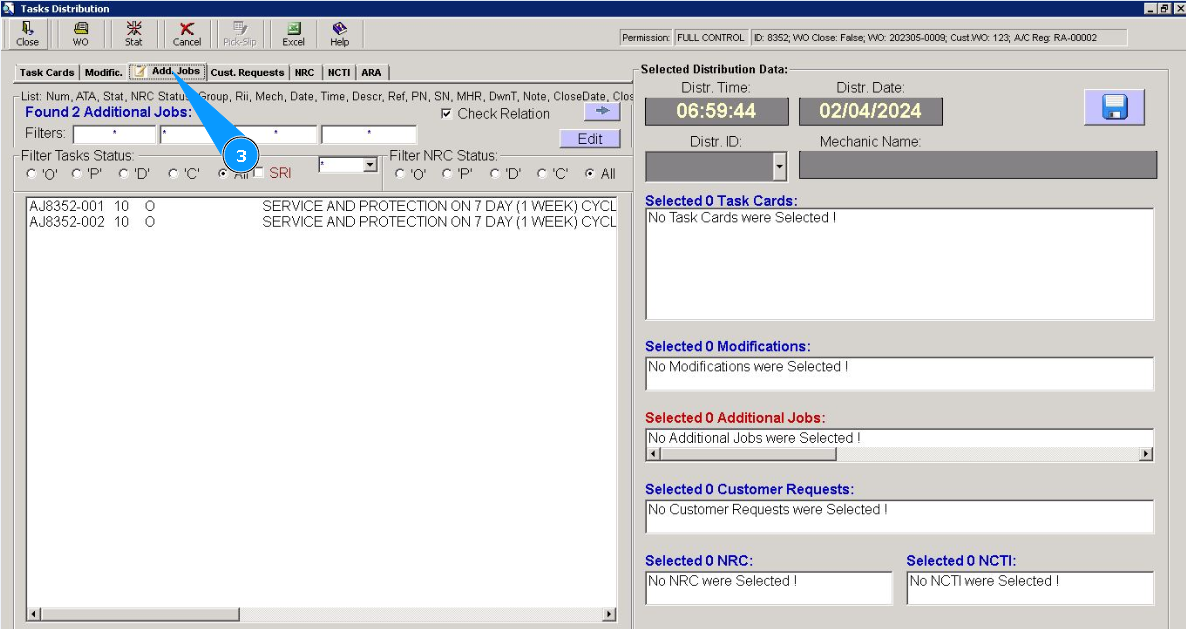Select NRC Status 'D' radio button
1186x629 pixels.
495,174
